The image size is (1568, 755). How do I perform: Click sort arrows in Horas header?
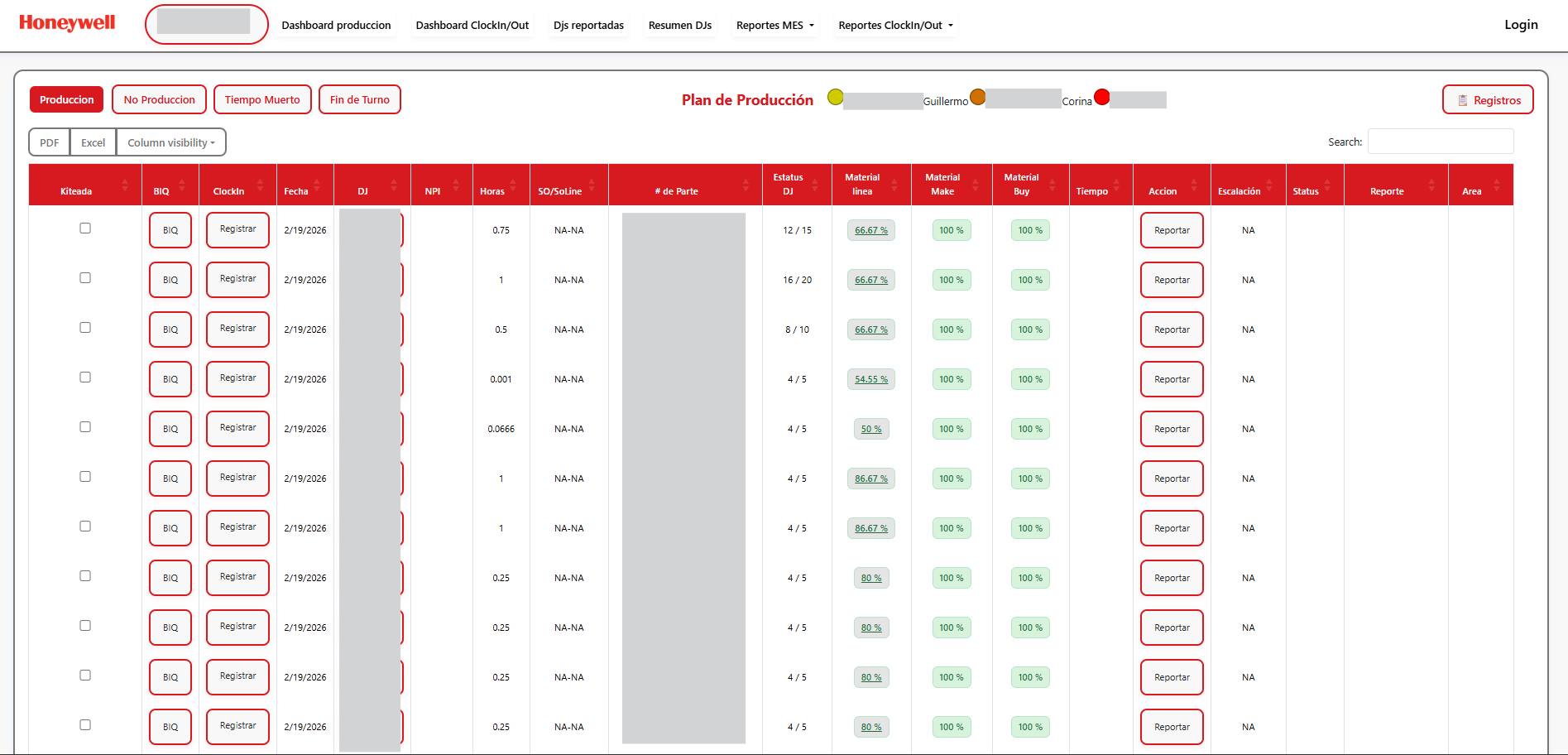pos(513,185)
